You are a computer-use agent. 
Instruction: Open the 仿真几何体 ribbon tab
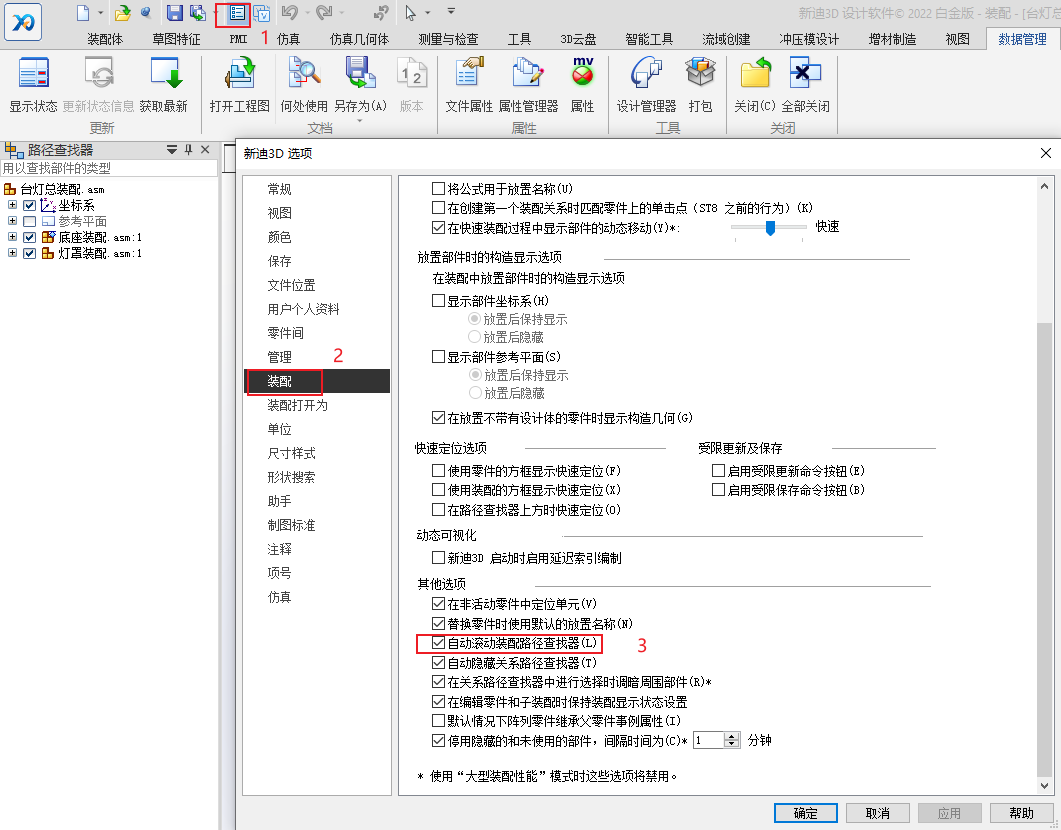(359, 39)
